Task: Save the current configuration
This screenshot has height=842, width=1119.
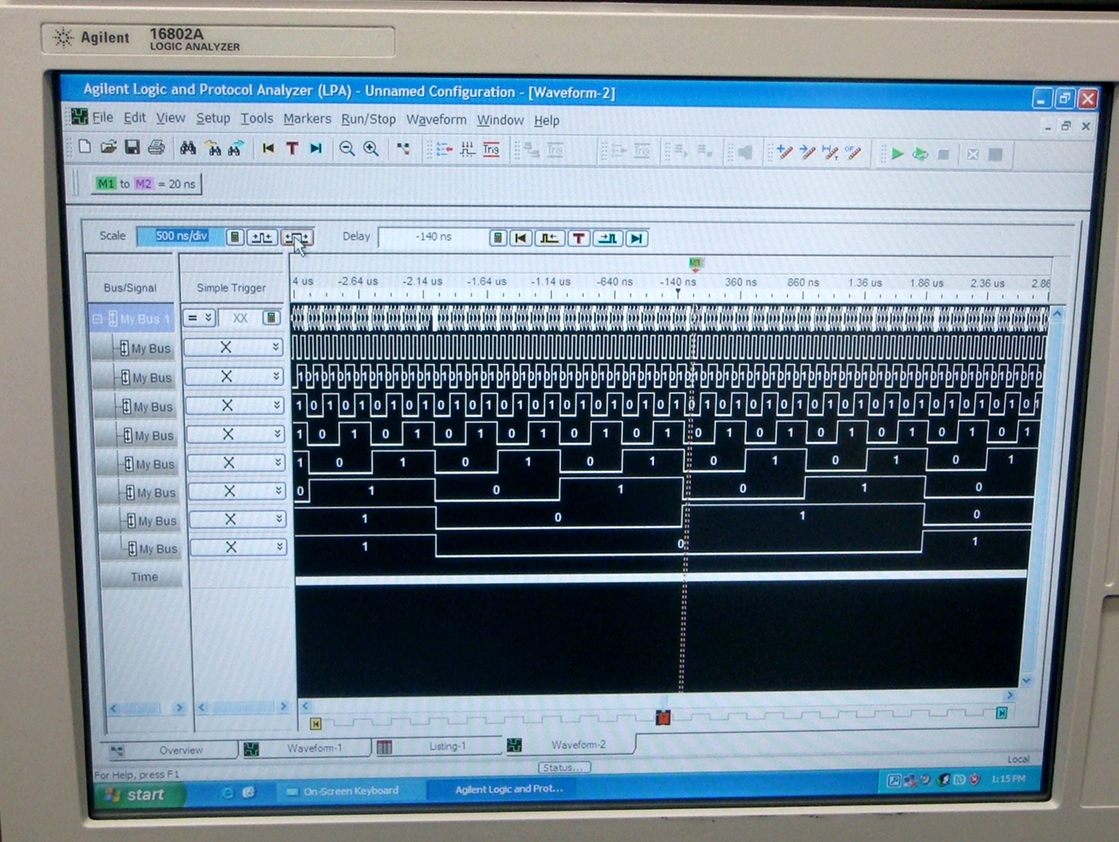Action: tap(132, 147)
